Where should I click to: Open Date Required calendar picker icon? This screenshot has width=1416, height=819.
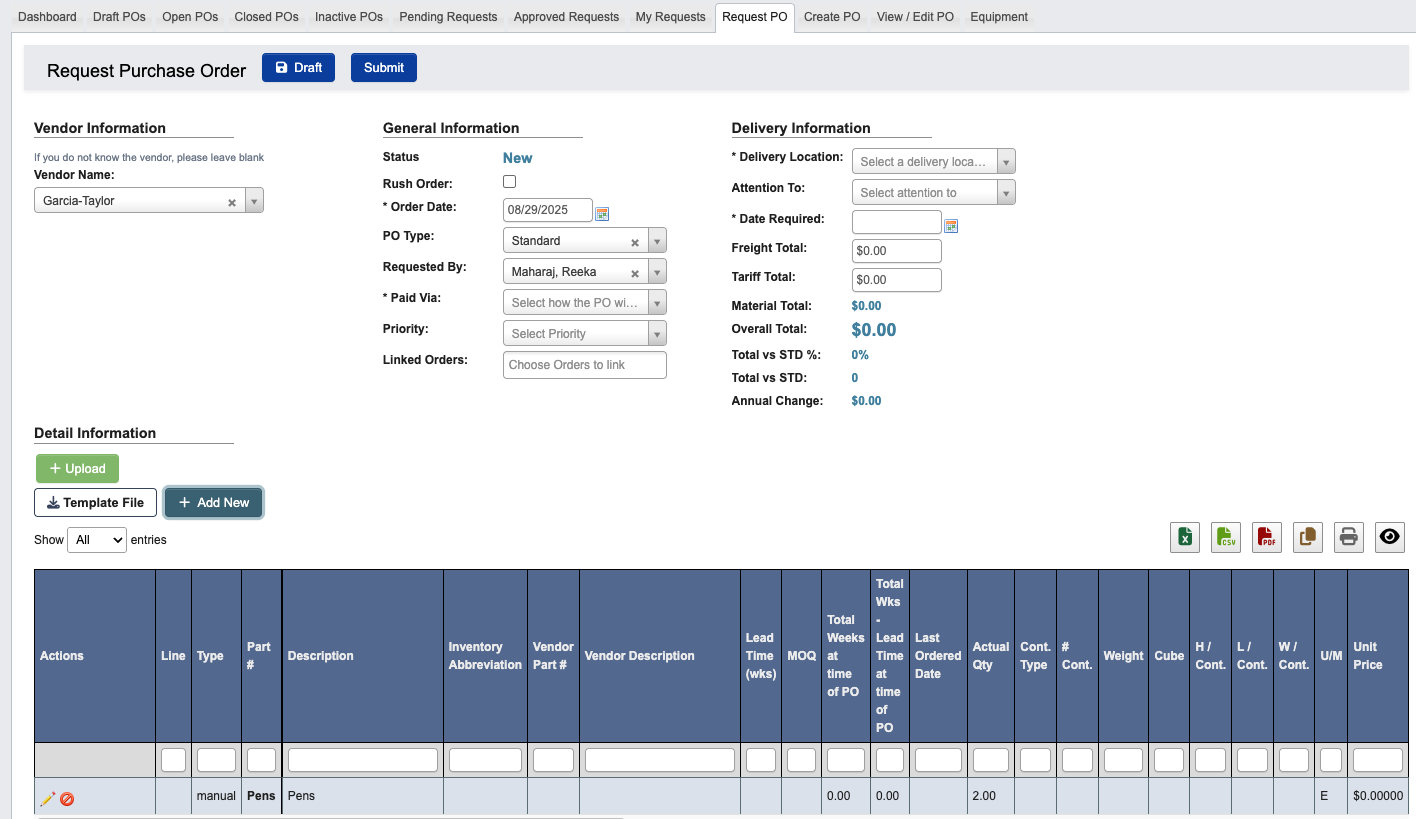[951, 225]
